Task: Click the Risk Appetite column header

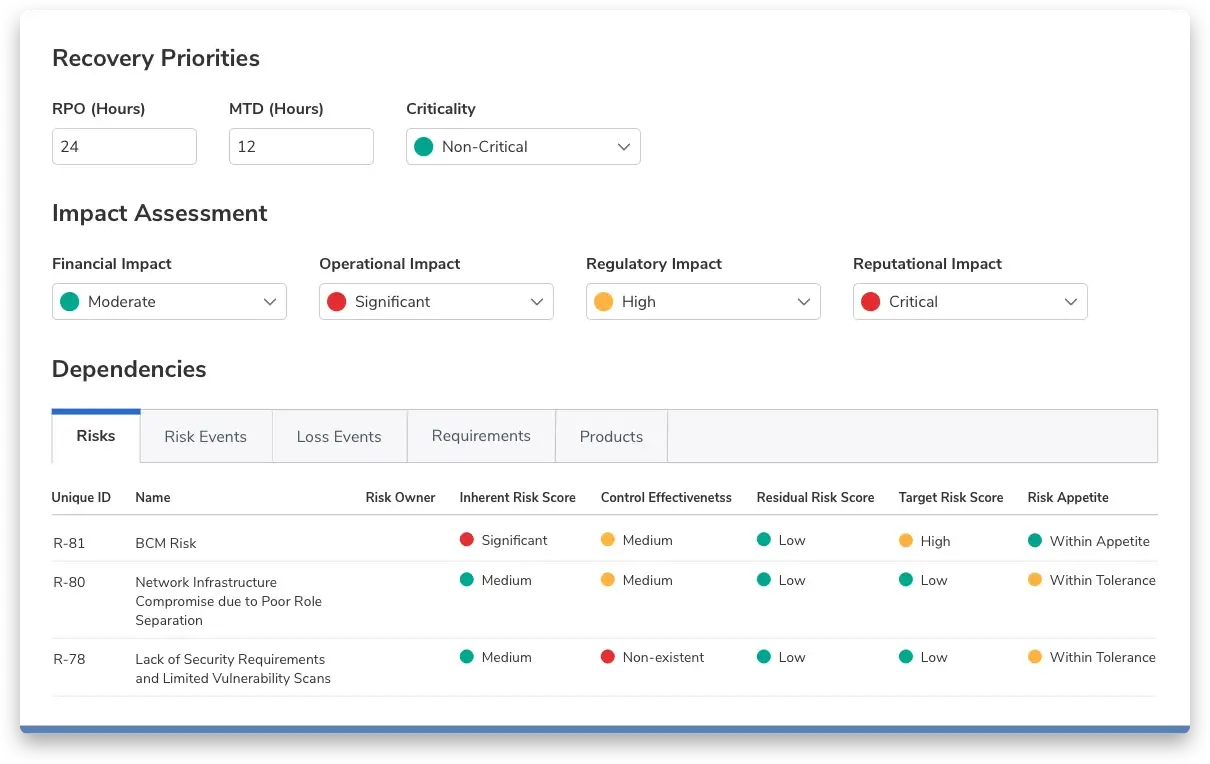Action: [x=1067, y=498]
